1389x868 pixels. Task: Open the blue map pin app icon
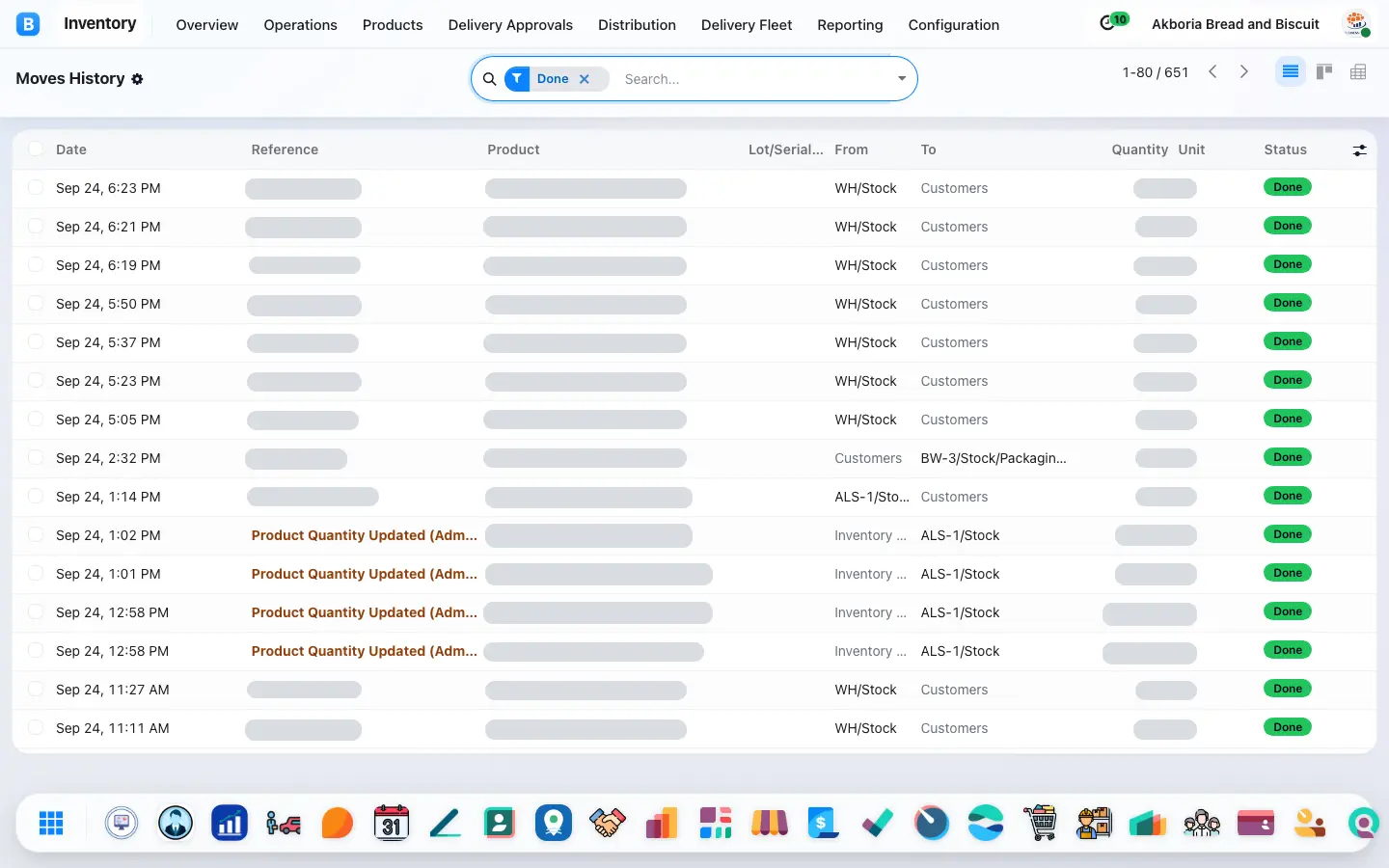tap(554, 823)
